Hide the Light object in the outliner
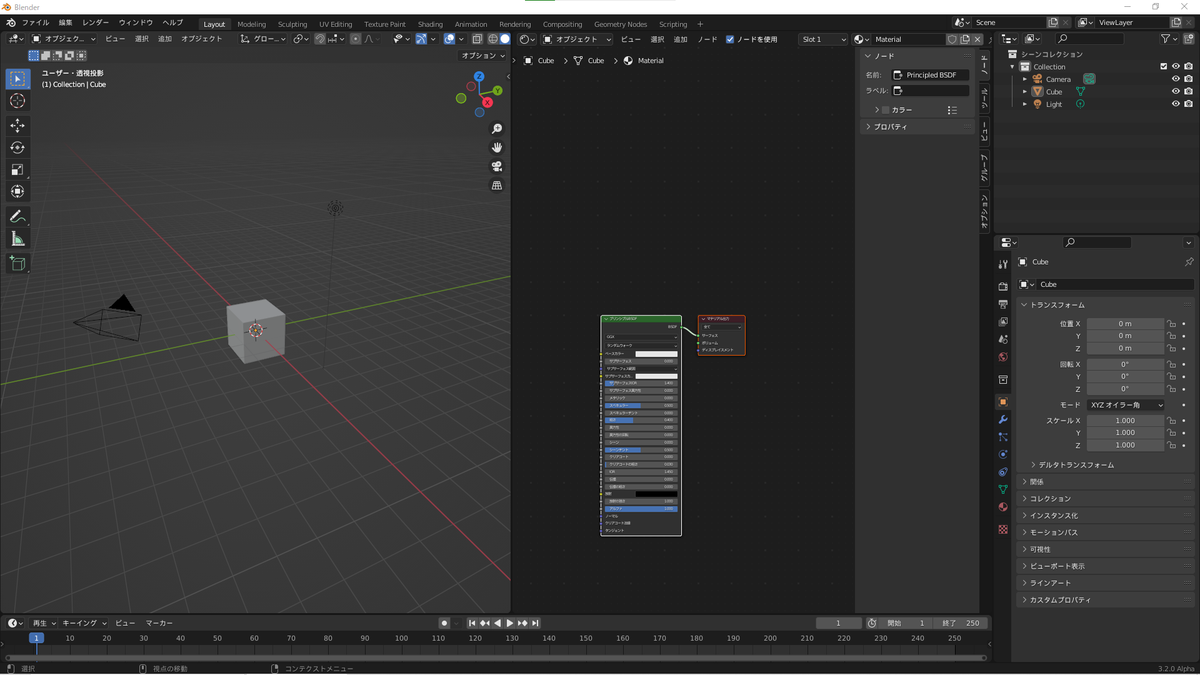Image resolution: width=1200 pixels, height=675 pixels. click(x=1175, y=104)
